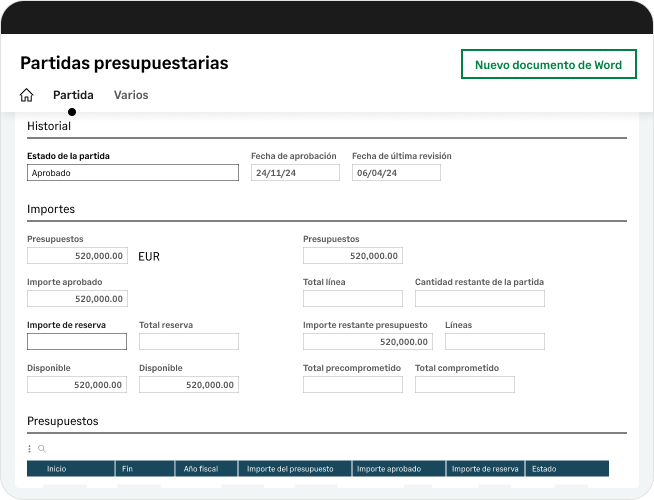The image size is (654, 500).
Task: Click the Total precomprometido field
Action: pos(353,385)
